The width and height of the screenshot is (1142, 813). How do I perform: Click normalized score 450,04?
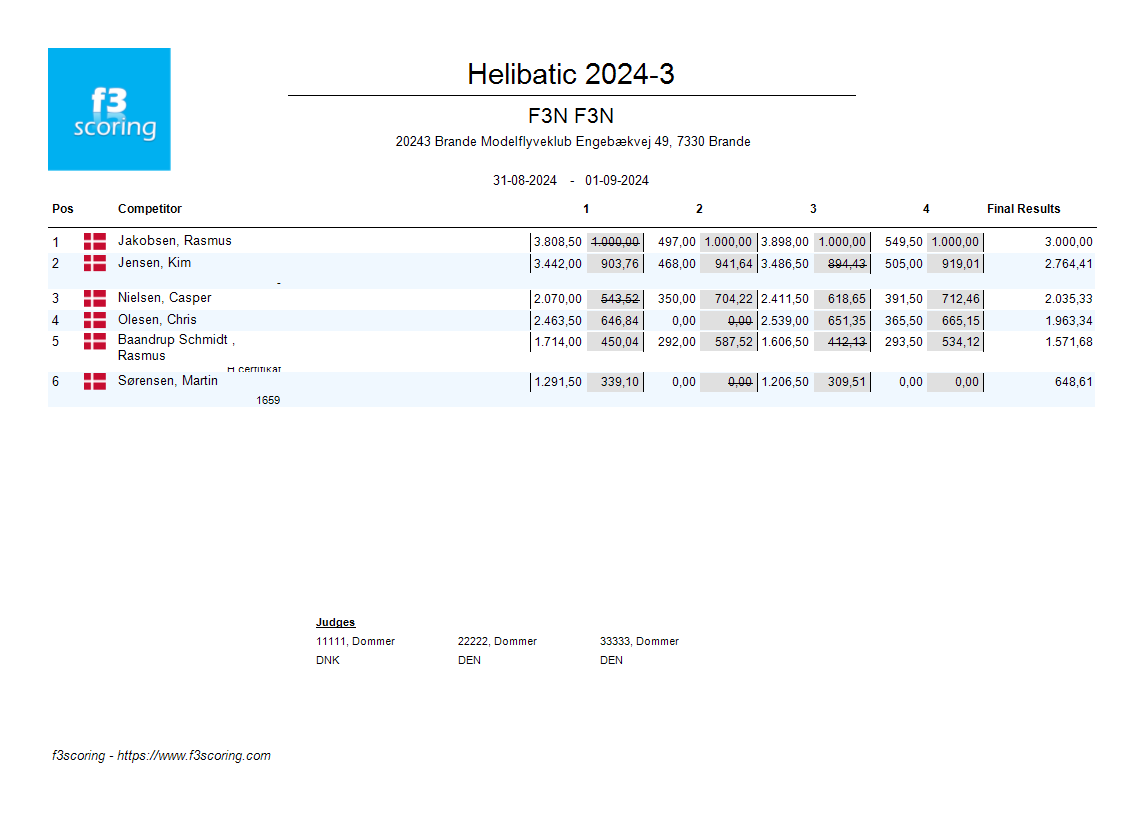(x=620, y=342)
